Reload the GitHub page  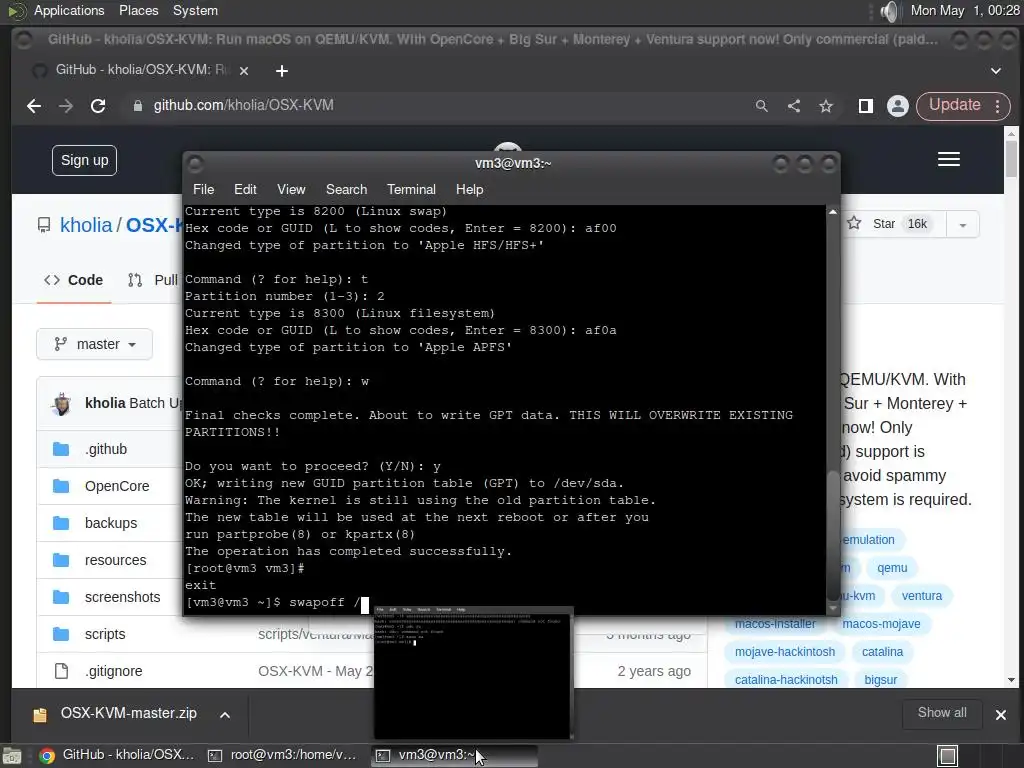click(x=98, y=106)
